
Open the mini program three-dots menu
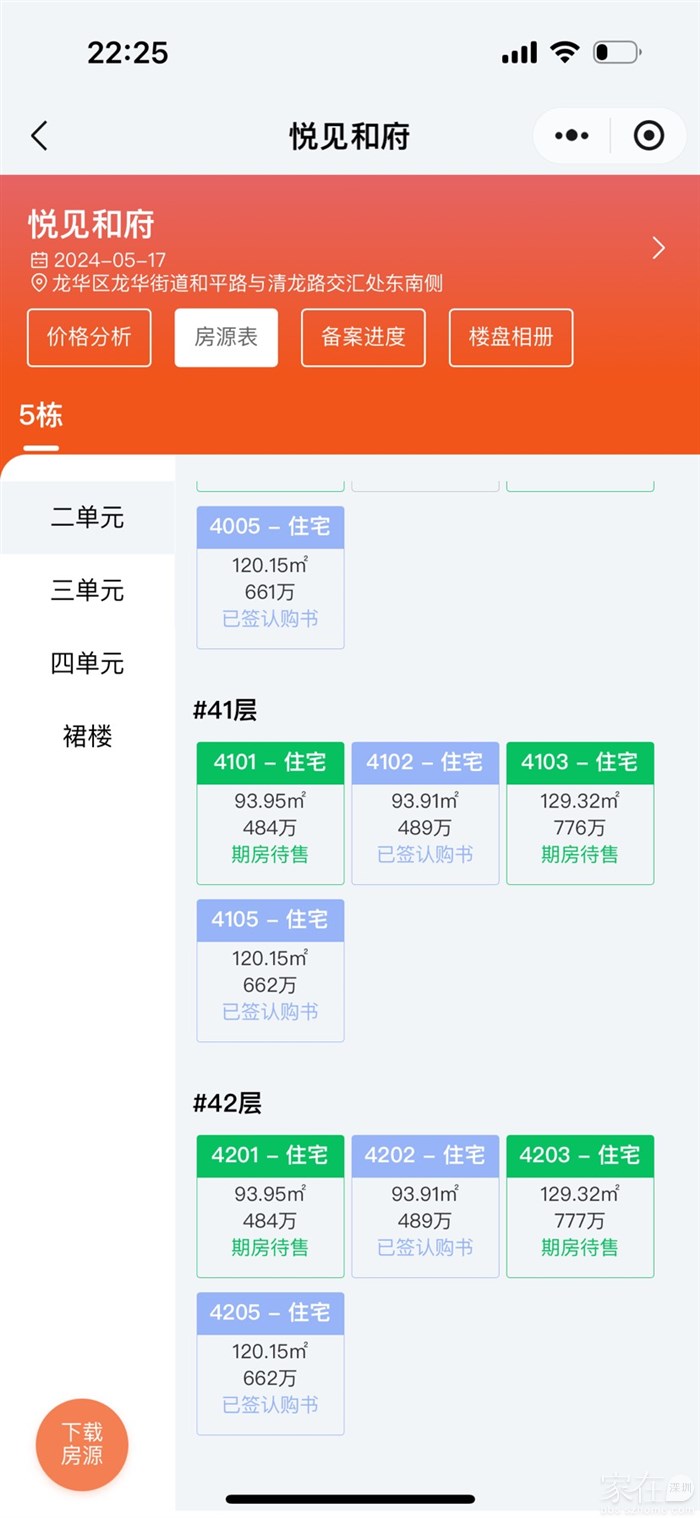(571, 136)
